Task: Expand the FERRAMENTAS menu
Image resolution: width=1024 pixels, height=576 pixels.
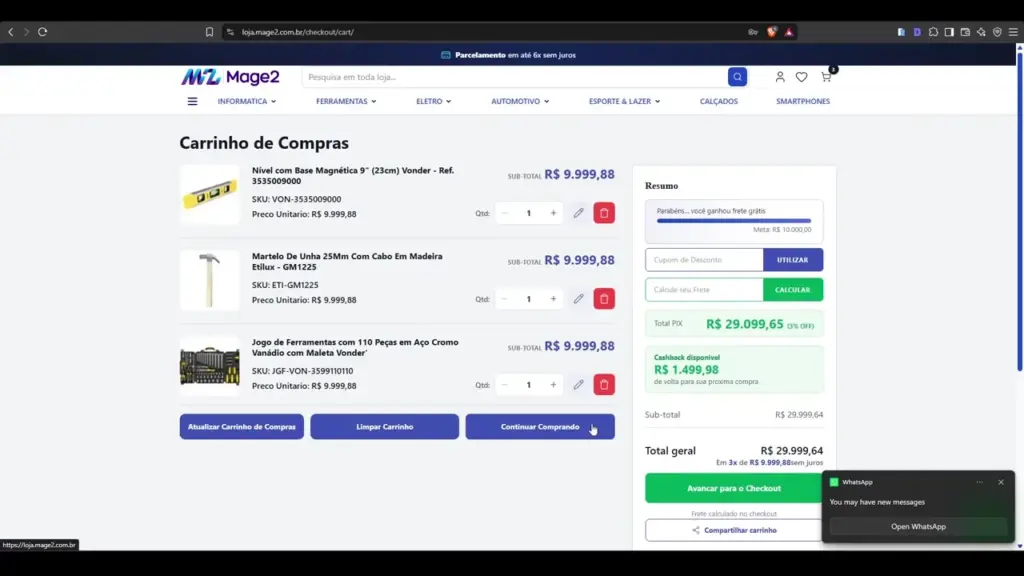Action: point(346,101)
